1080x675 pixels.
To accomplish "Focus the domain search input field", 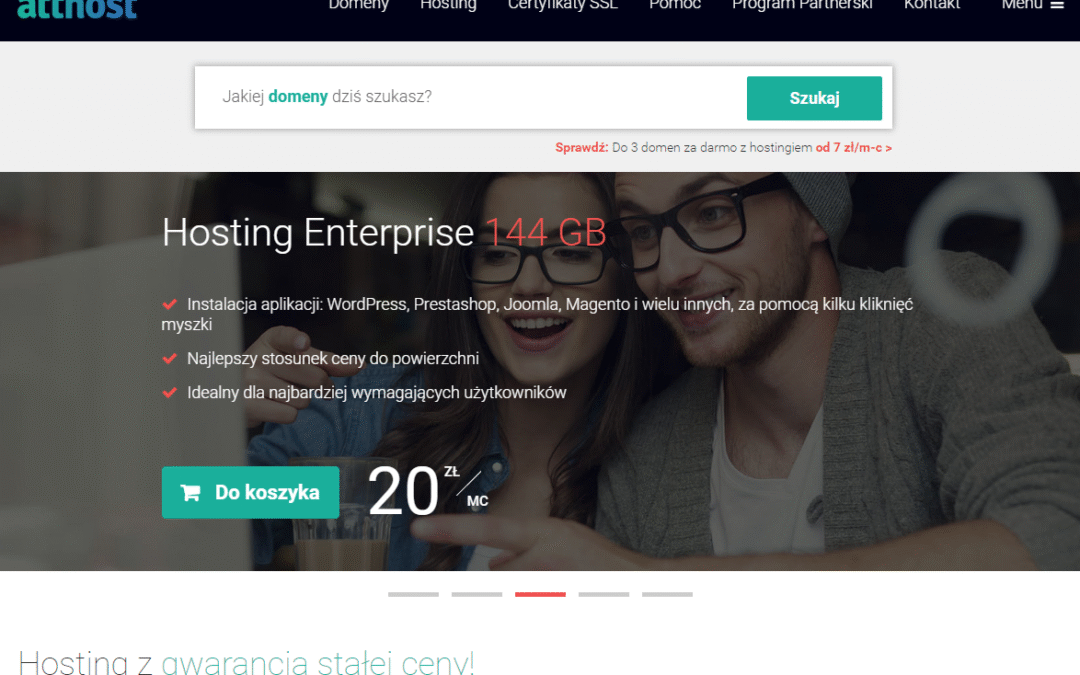I will coord(470,97).
